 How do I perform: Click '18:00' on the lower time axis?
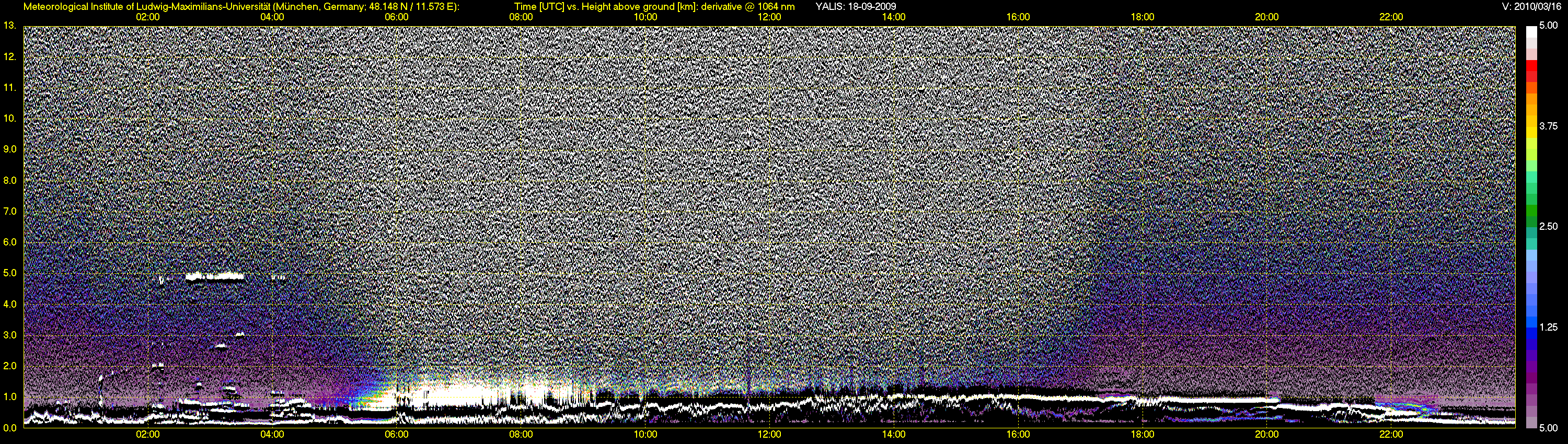point(1143,434)
